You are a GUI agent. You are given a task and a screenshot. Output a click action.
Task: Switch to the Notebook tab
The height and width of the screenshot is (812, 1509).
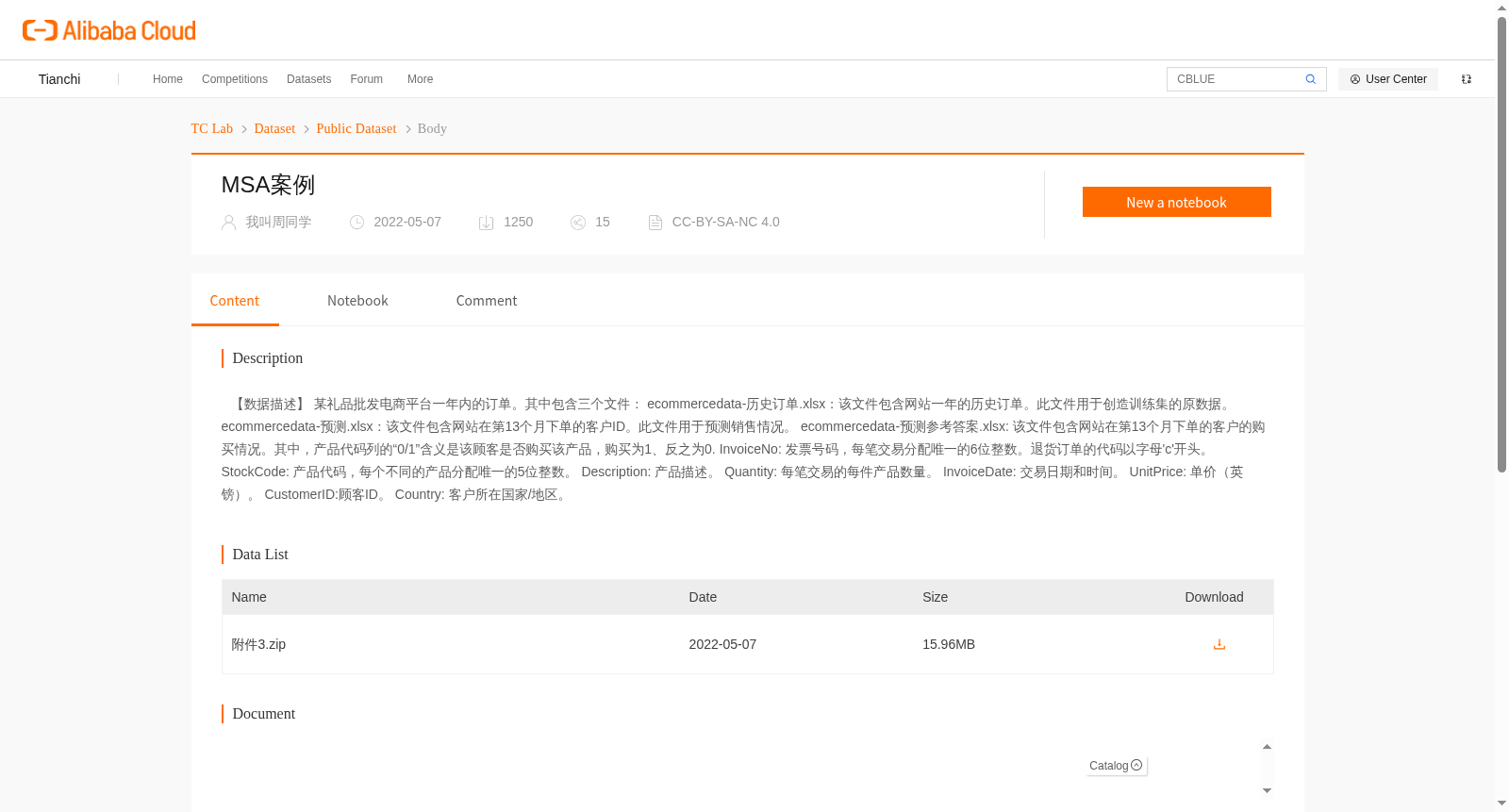357,301
